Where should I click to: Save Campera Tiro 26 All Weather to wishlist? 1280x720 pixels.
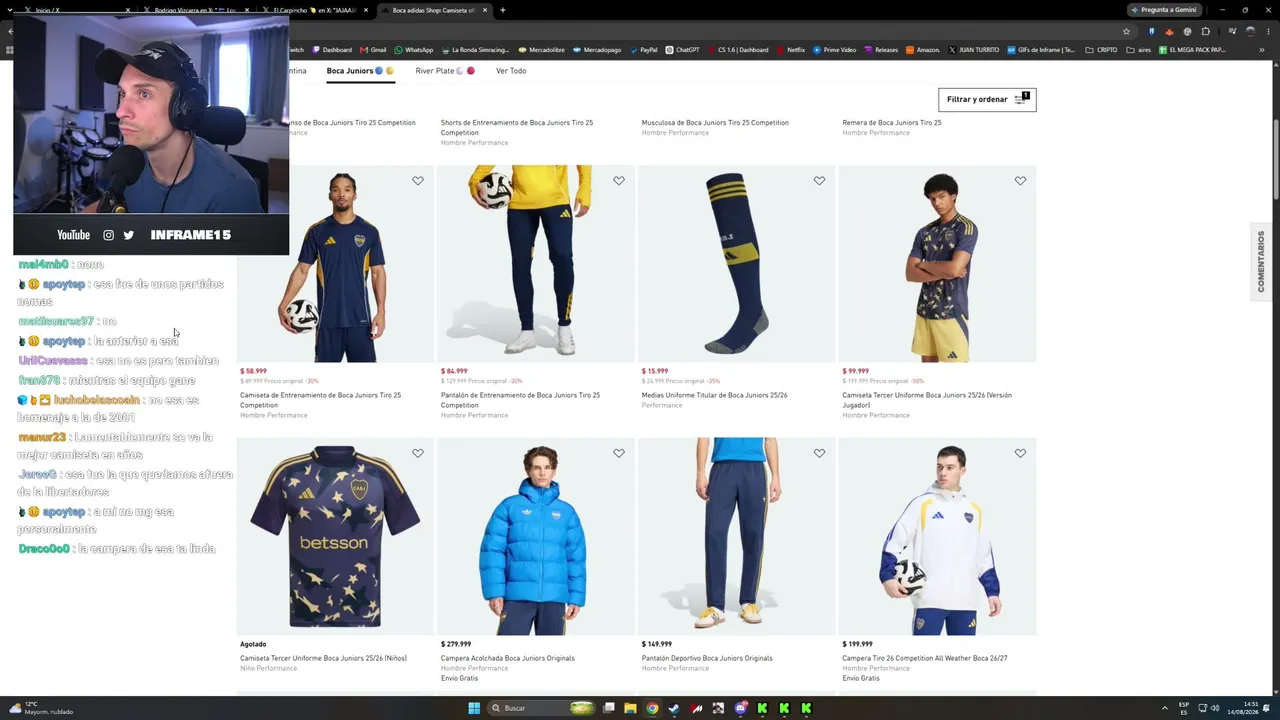click(x=1020, y=453)
